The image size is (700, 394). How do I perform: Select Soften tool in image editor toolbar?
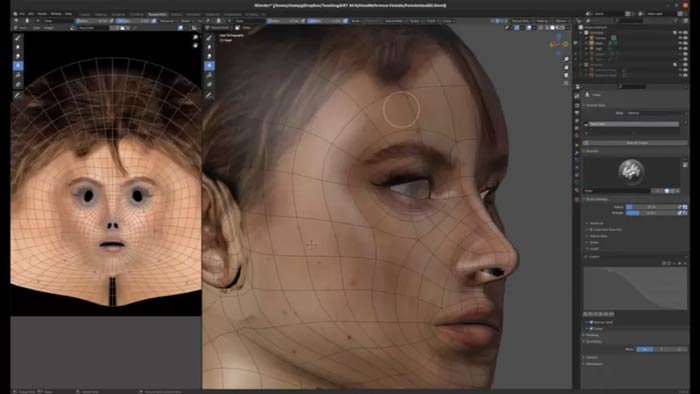pyautogui.click(x=18, y=47)
